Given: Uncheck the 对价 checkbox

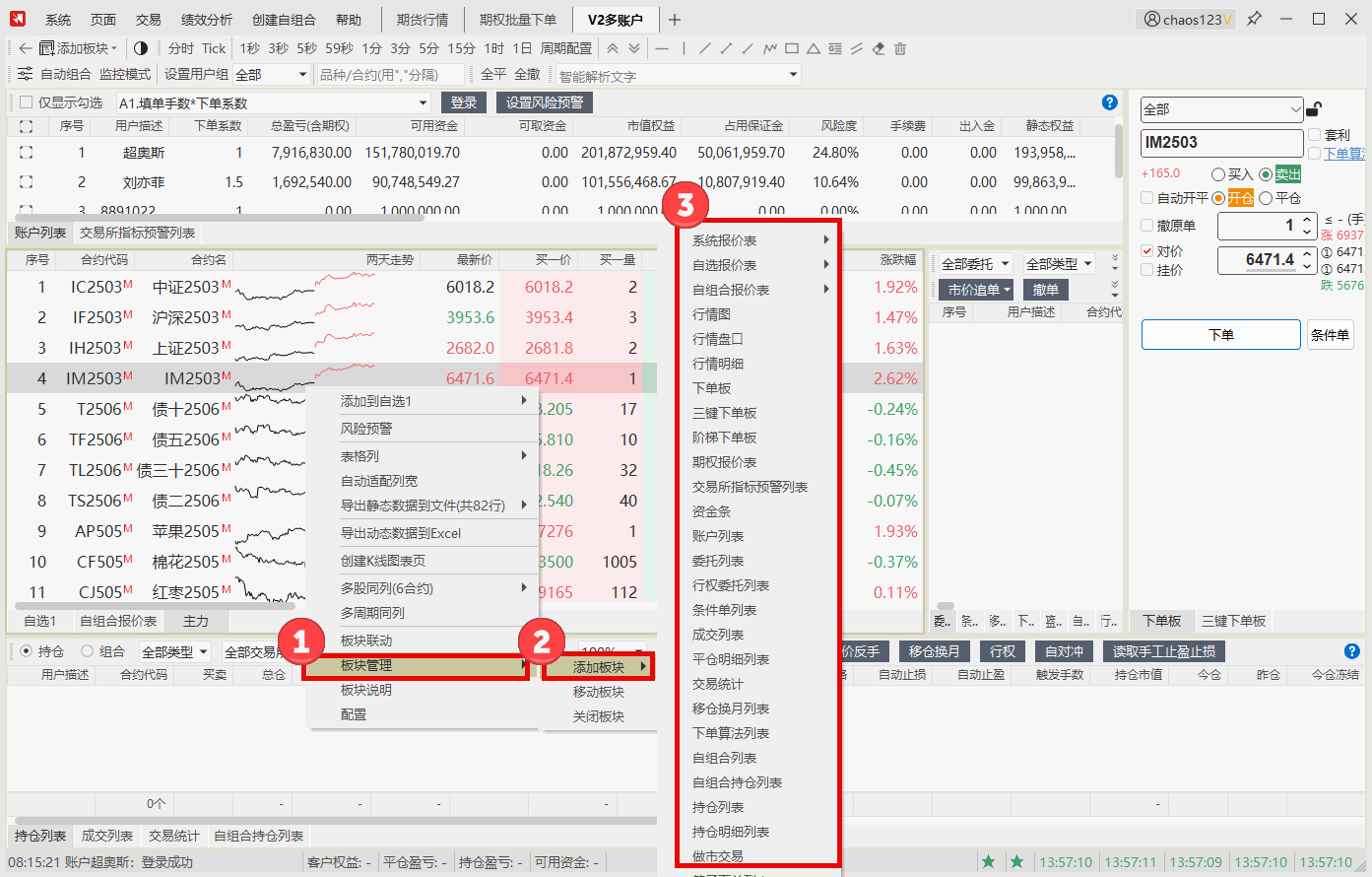Looking at the screenshot, I should click(x=1147, y=250).
